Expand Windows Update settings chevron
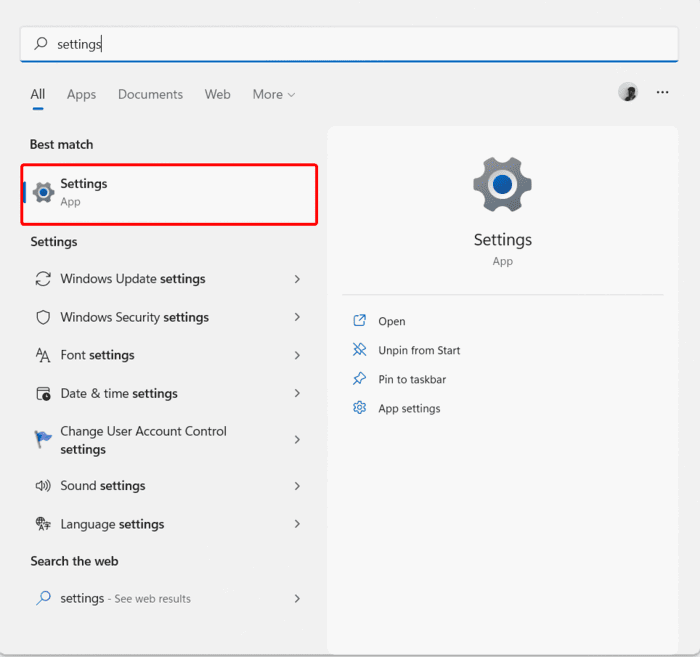 pos(297,279)
